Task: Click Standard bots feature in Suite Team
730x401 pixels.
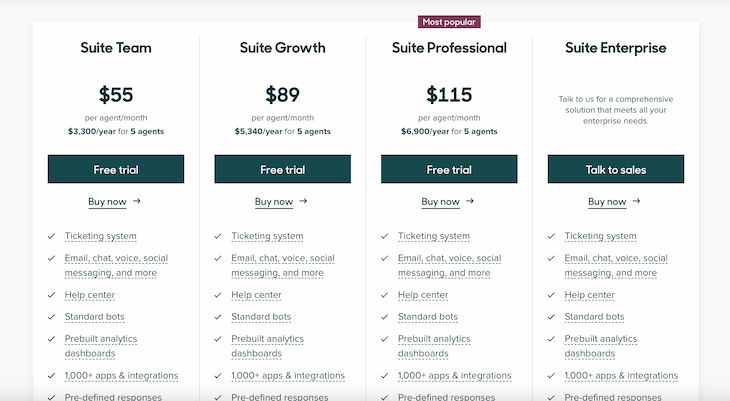Action: pyautogui.click(x=95, y=317)
